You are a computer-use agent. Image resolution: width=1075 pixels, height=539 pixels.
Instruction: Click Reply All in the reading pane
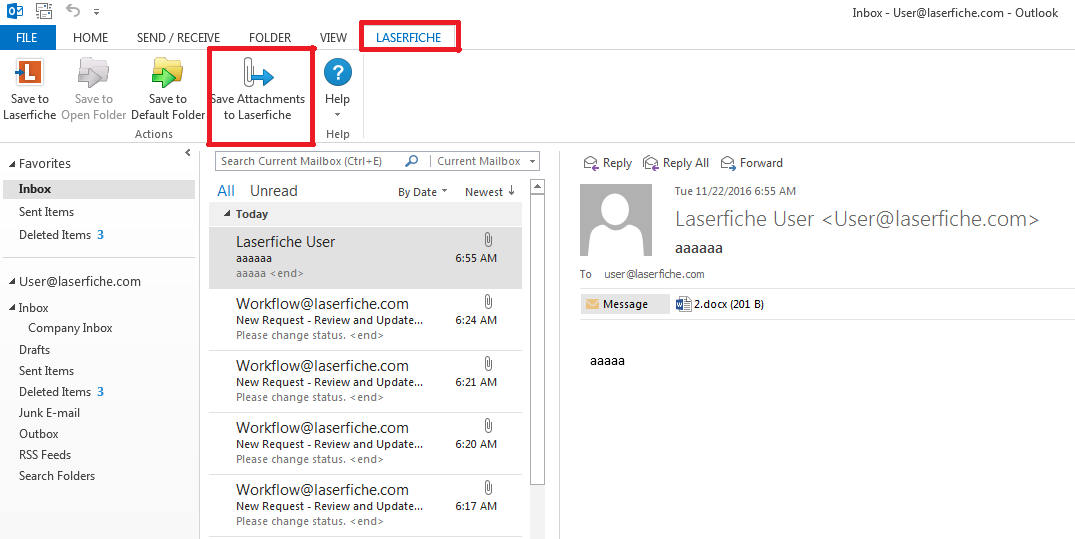coord(676,163)
